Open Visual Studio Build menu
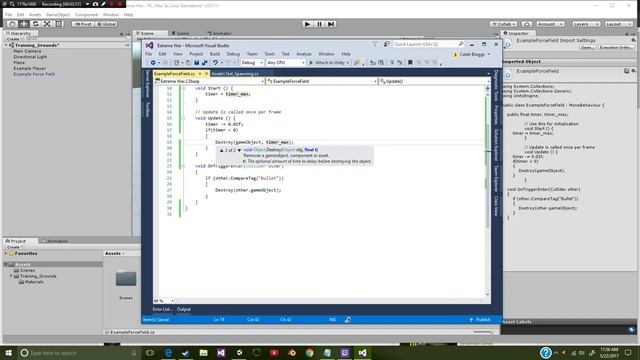This screenshot has height=360, width=640. 215,54
